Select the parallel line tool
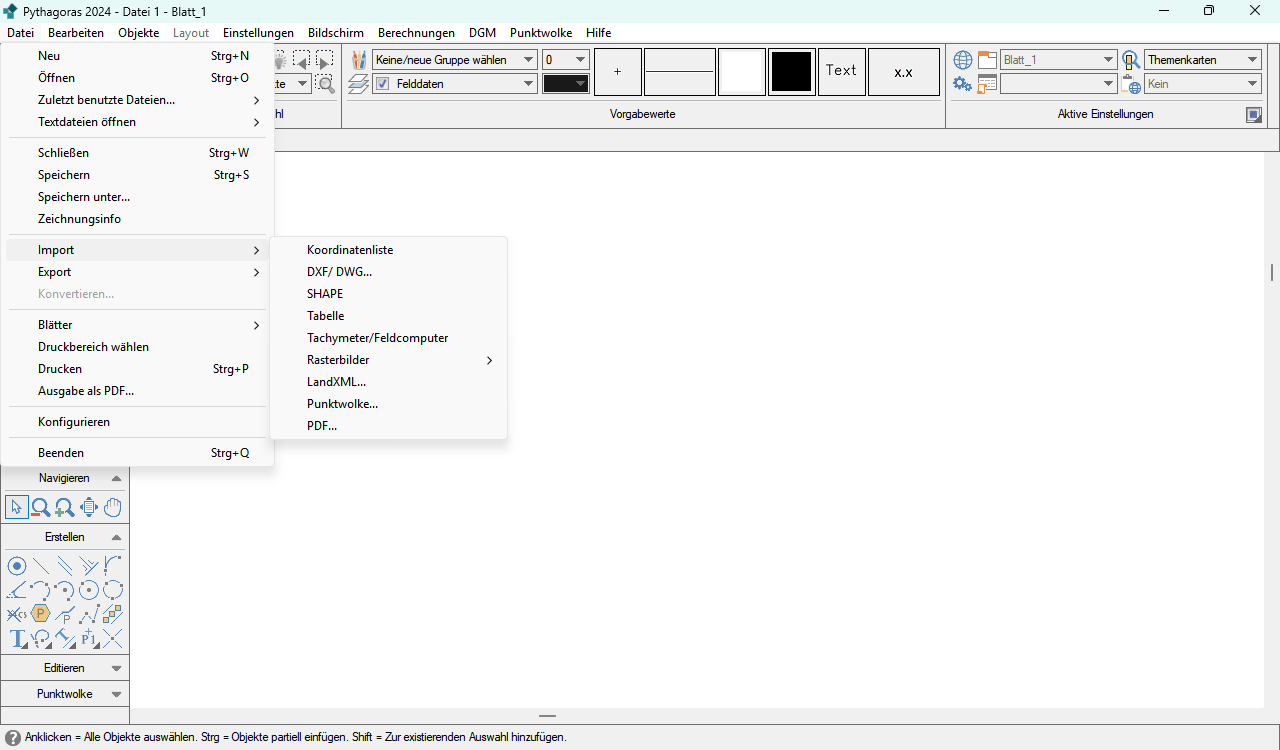The width and height of the screenshot is (1280, 750). click(65, 566)
